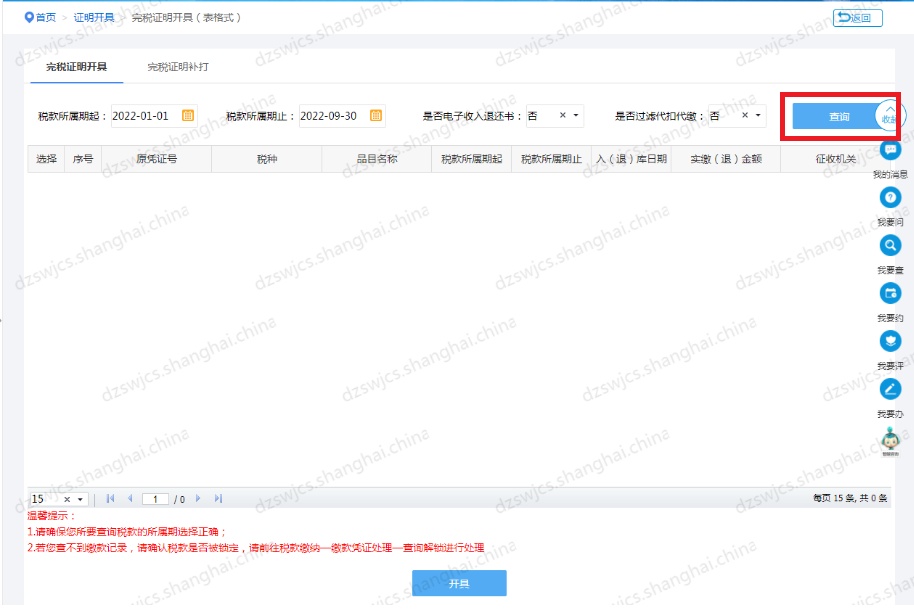Click the 品目名称 column header
Viewport: 914px width, 610px height.
(x=377, y=159)
